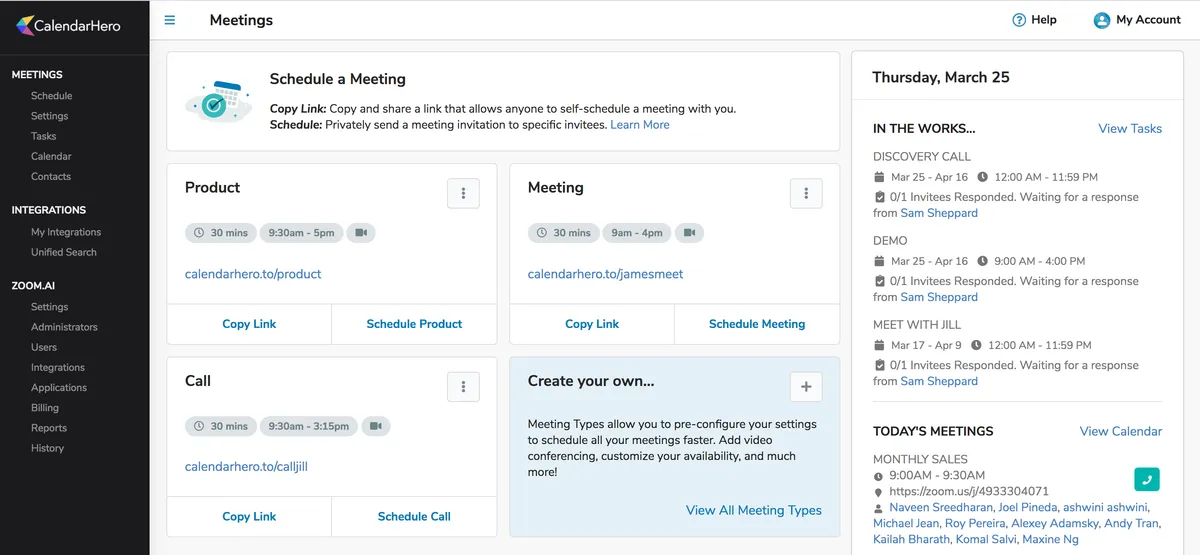Image resolution: width=1200 pixels, height=555 pixels.
Task: Click the plus icon in Create your own
Action: pyautogui.click(x=806, y=387)
